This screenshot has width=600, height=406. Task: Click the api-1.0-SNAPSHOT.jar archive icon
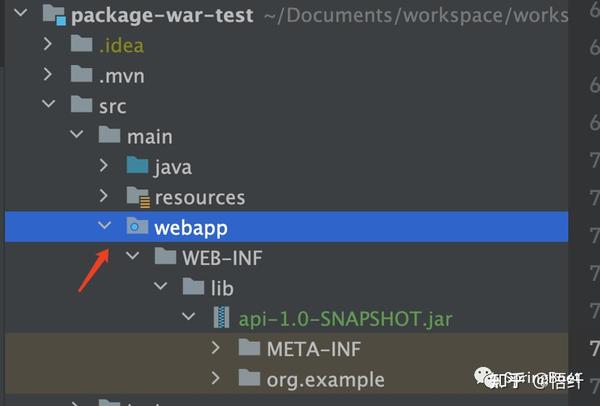pos(222,318)
